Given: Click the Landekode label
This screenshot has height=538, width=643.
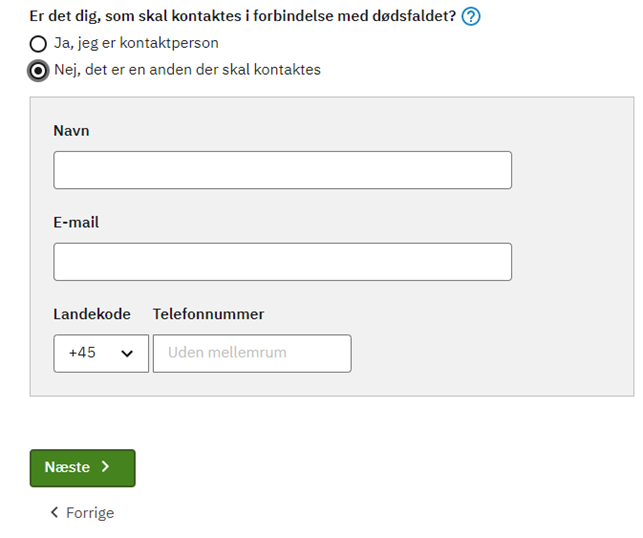Looking at the screenshot, I should coord(92,314).
